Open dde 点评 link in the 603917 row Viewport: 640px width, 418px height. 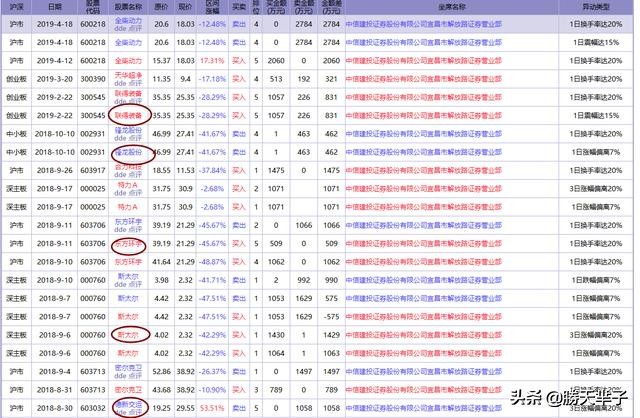(x=128, y=174)
